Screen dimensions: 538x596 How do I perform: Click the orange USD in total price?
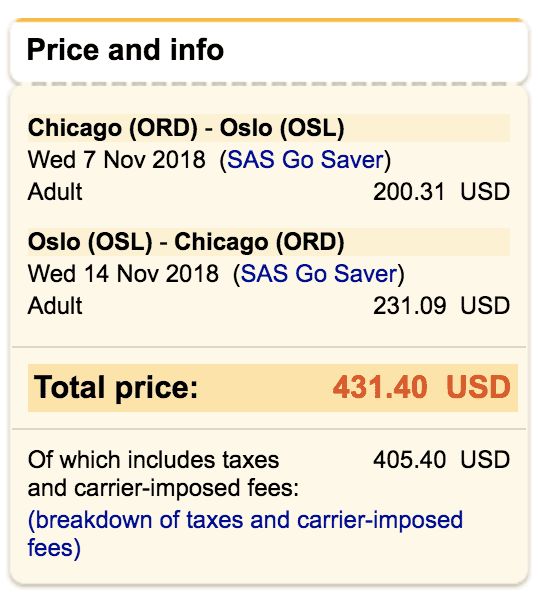point(478,387)
